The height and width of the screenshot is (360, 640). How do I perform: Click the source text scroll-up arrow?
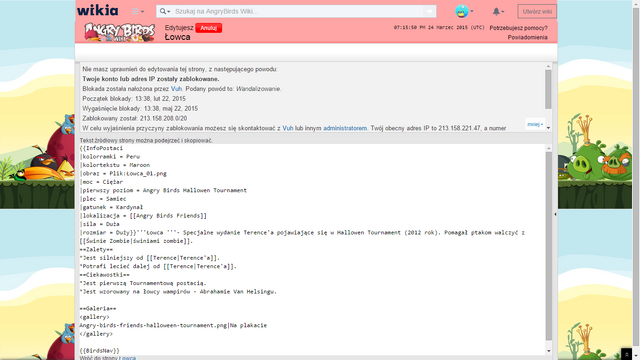[x=549, y=148]
